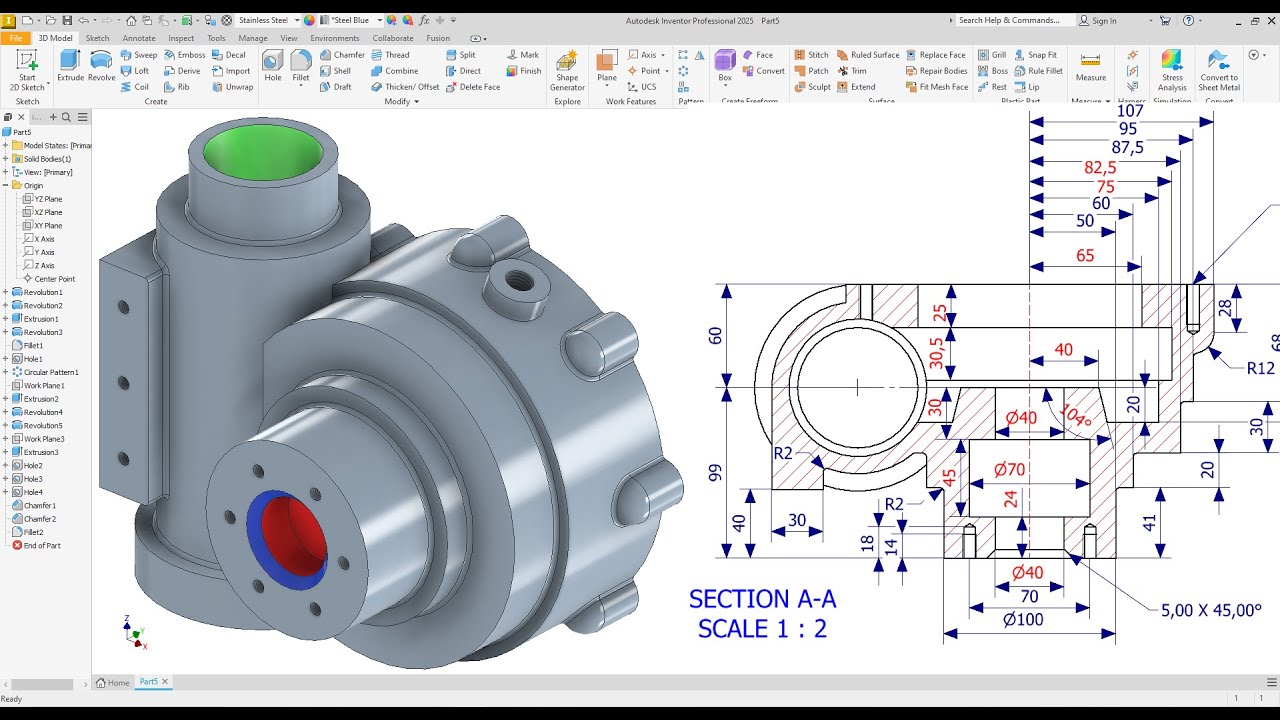
Task: Switch to the Annotate tab
Action: coord(139,38)
